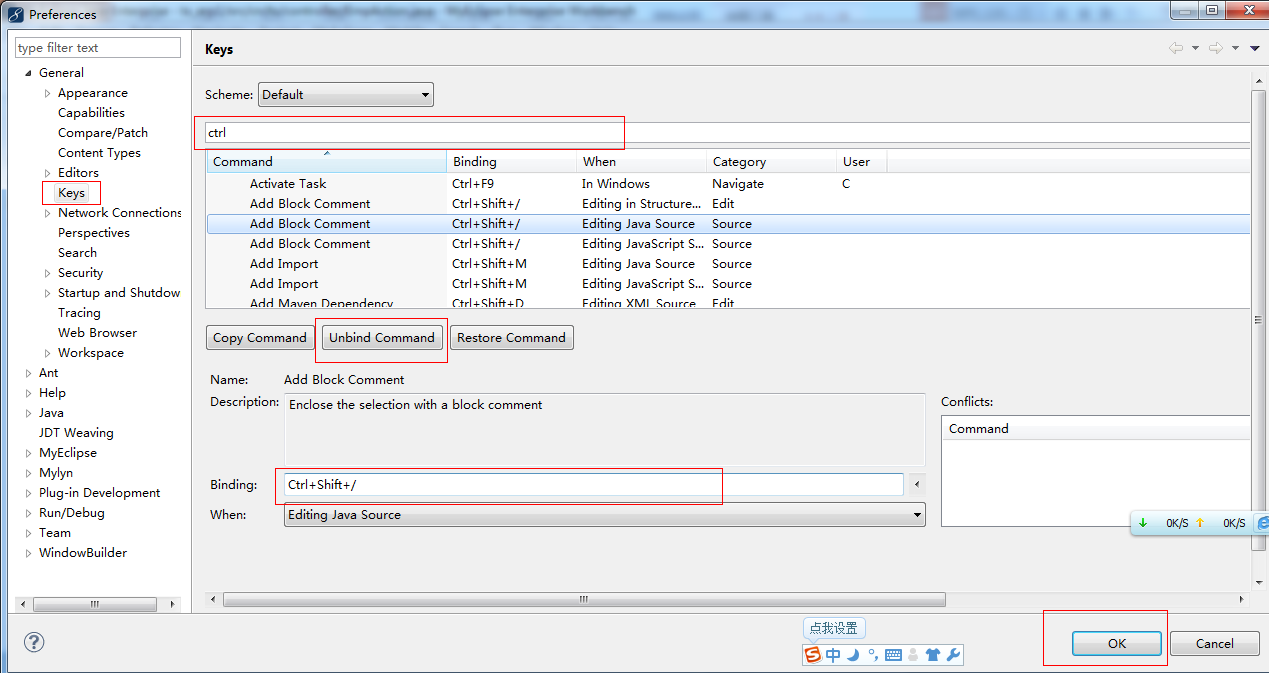The image size is (1269, 673).
Task: Click the back navigation arrow
Action: tap(1176, 48)
